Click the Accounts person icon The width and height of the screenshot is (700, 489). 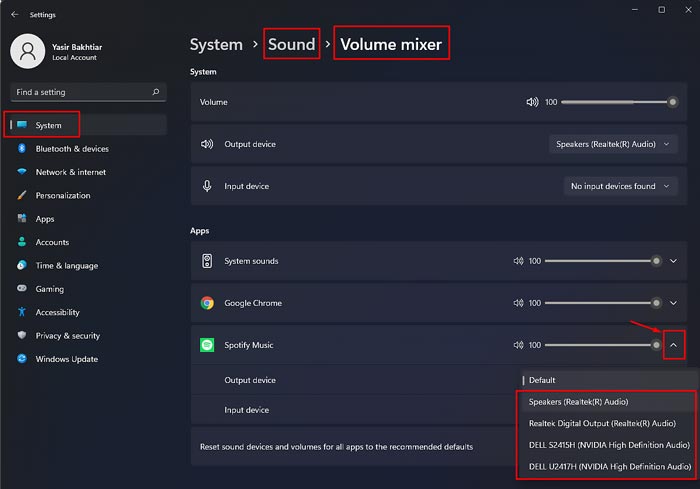(22, 242)
